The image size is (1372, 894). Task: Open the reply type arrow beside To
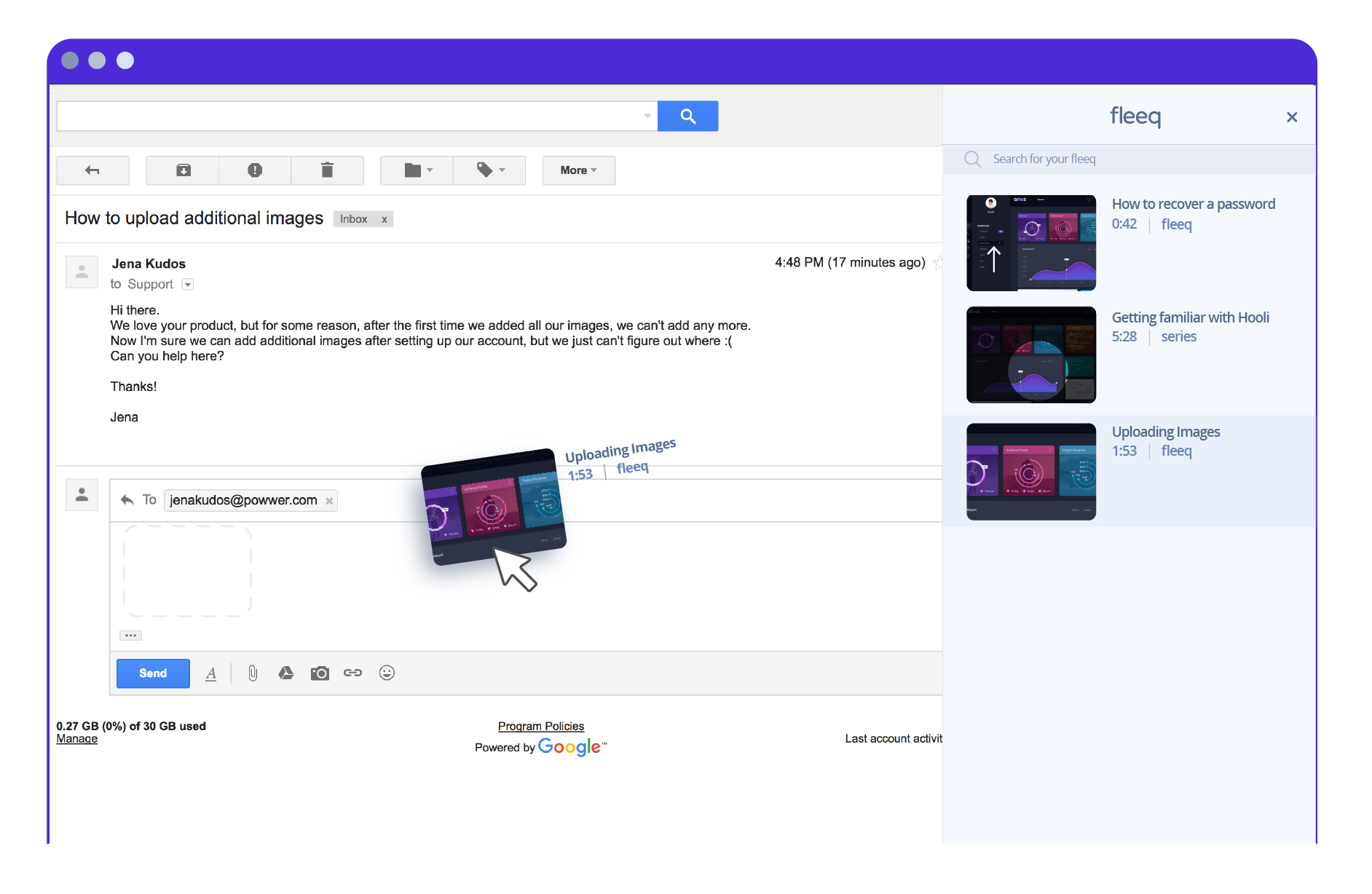pos(127,500)
